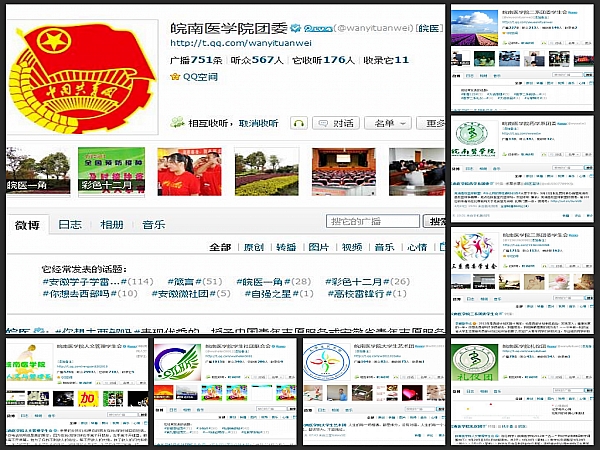Select the 全部 filter
600x450 pixels.
[220, 247]
